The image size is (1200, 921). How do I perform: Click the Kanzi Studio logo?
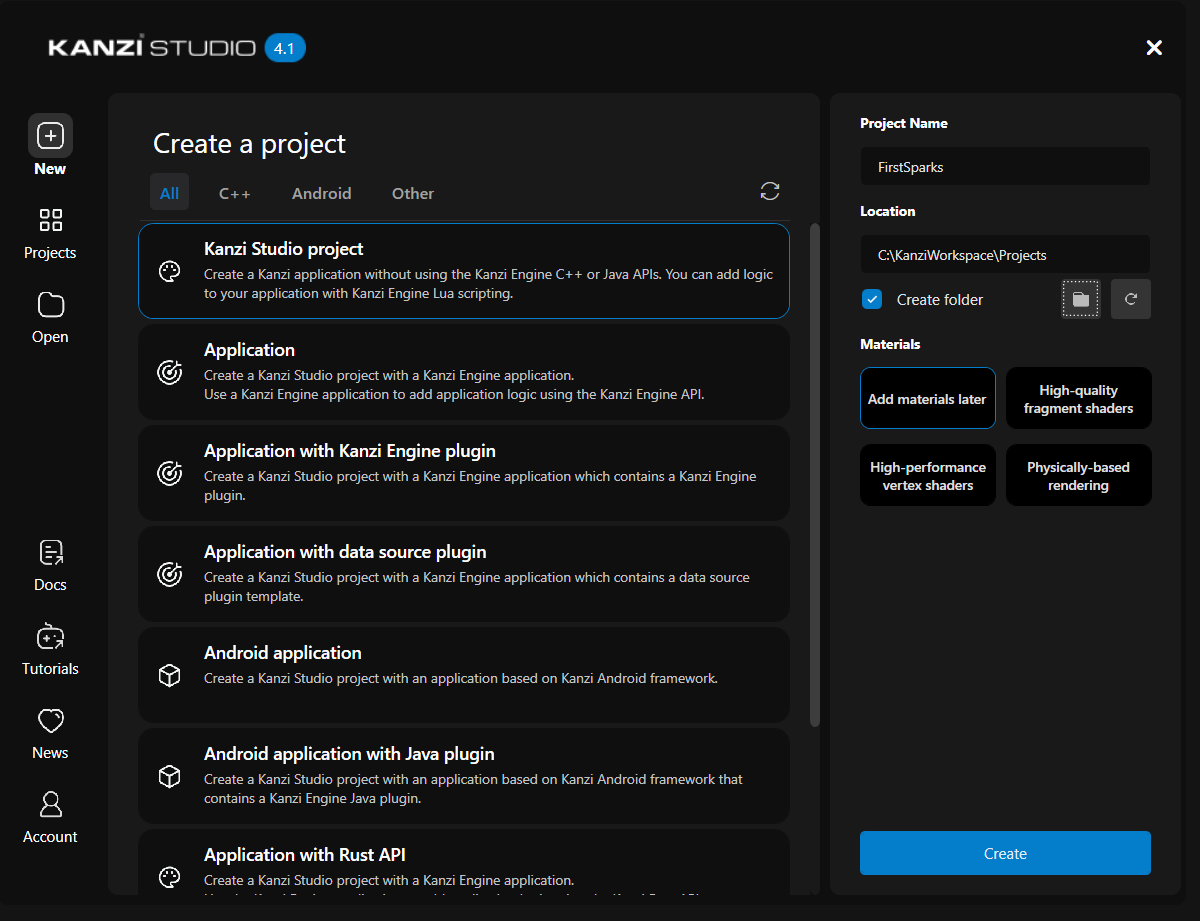(x=152, y=47)
